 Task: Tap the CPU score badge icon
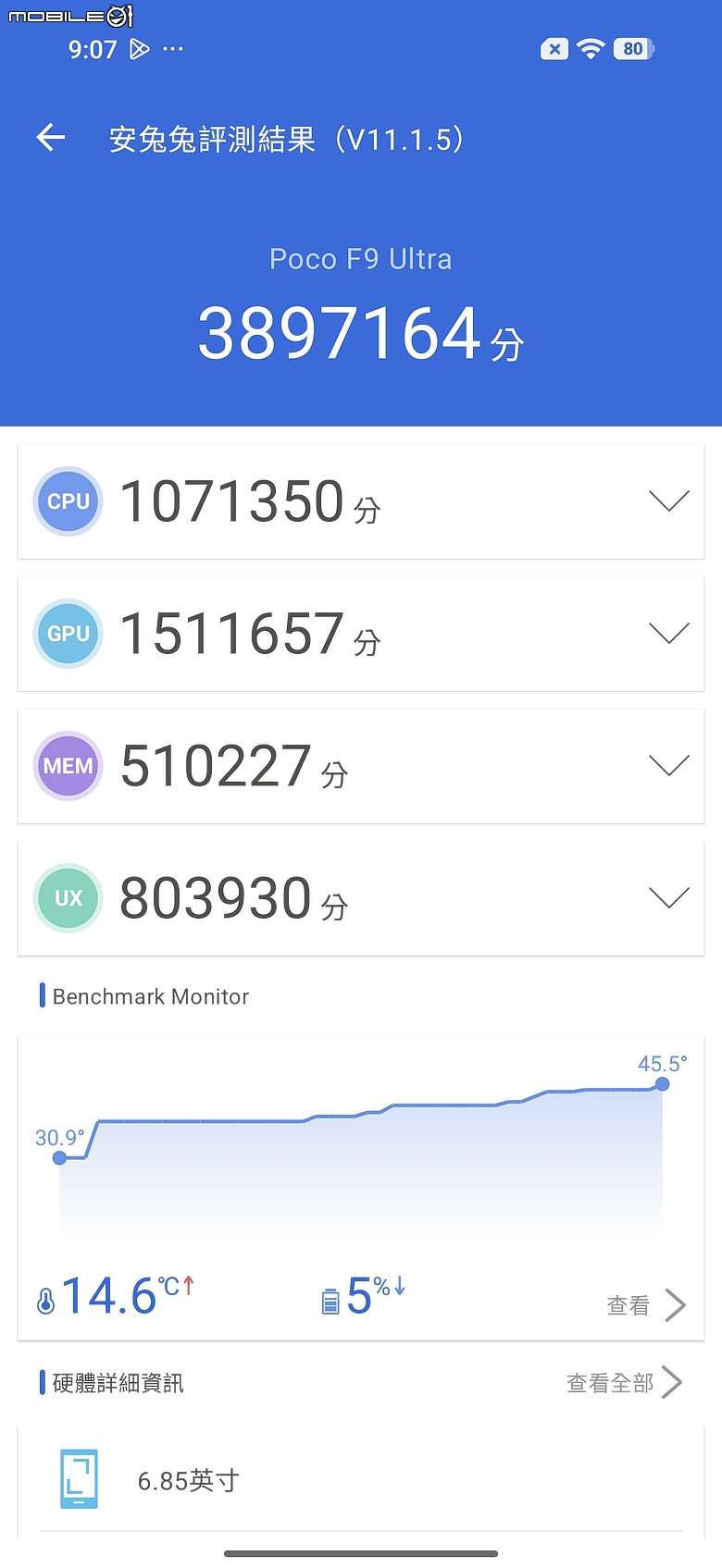(x=68, y=500)
